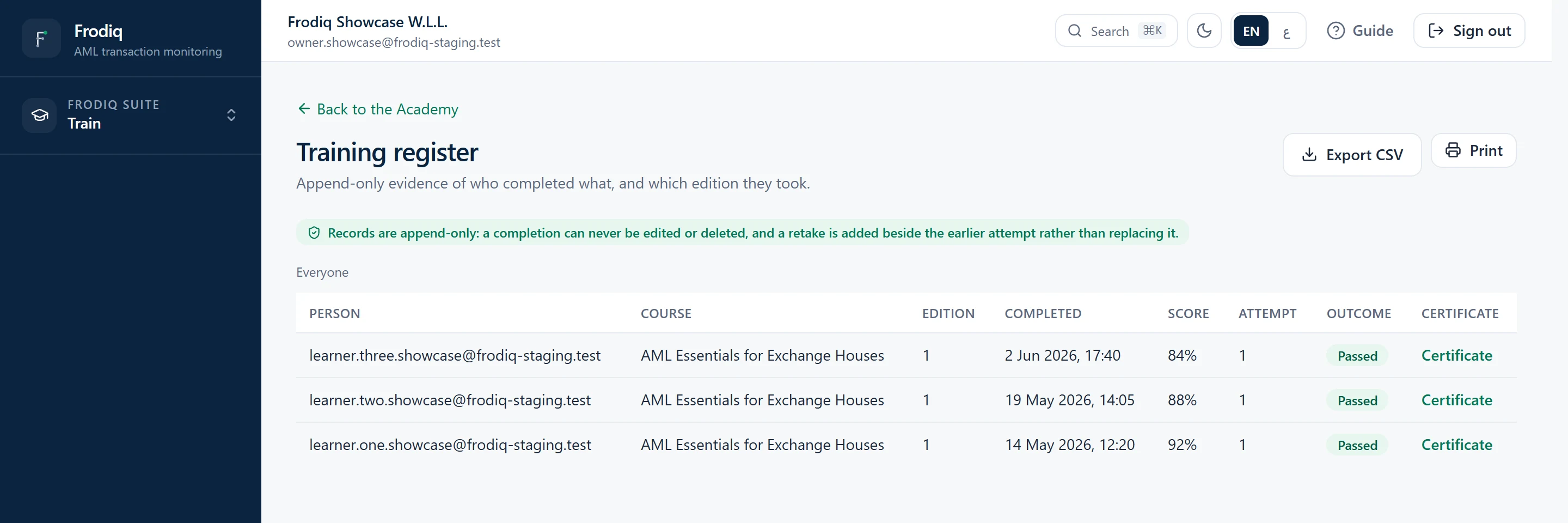This screenshot has height=523, width=1568.
Task: Click the shield icon in append-only notice
Action: tap(314, 233)
